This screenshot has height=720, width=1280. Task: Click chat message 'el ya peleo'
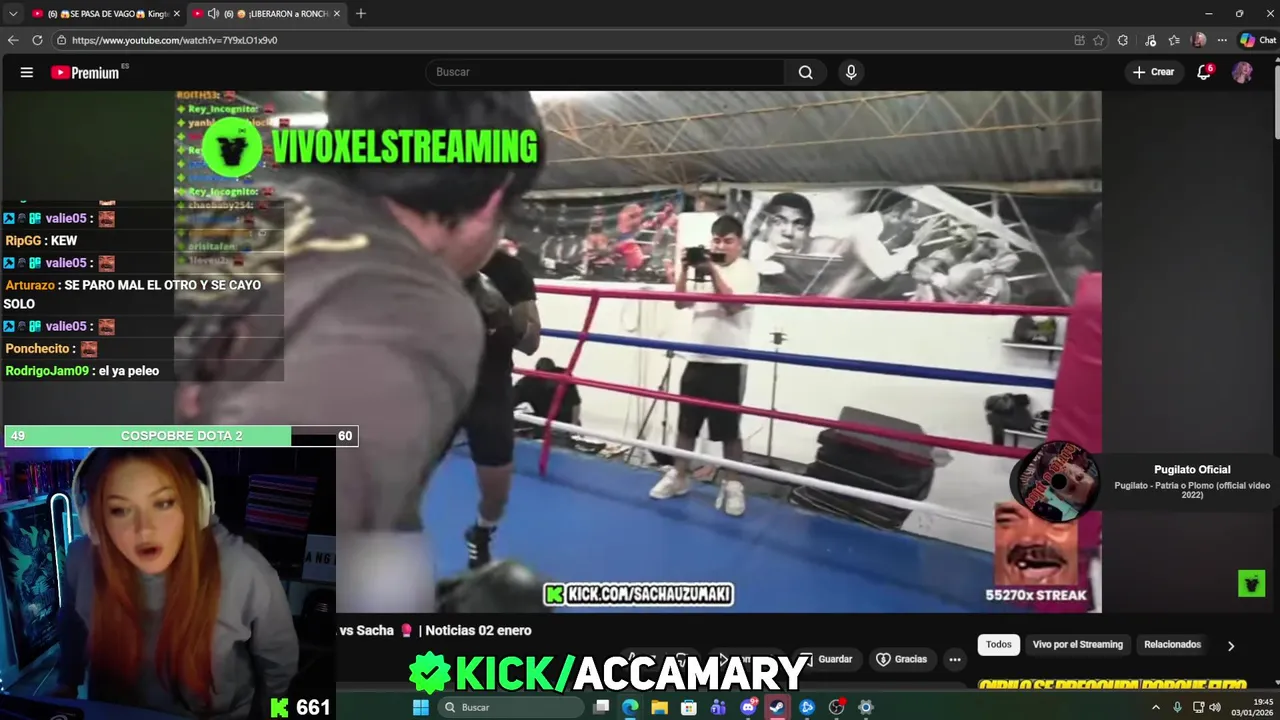coord(129,371)
